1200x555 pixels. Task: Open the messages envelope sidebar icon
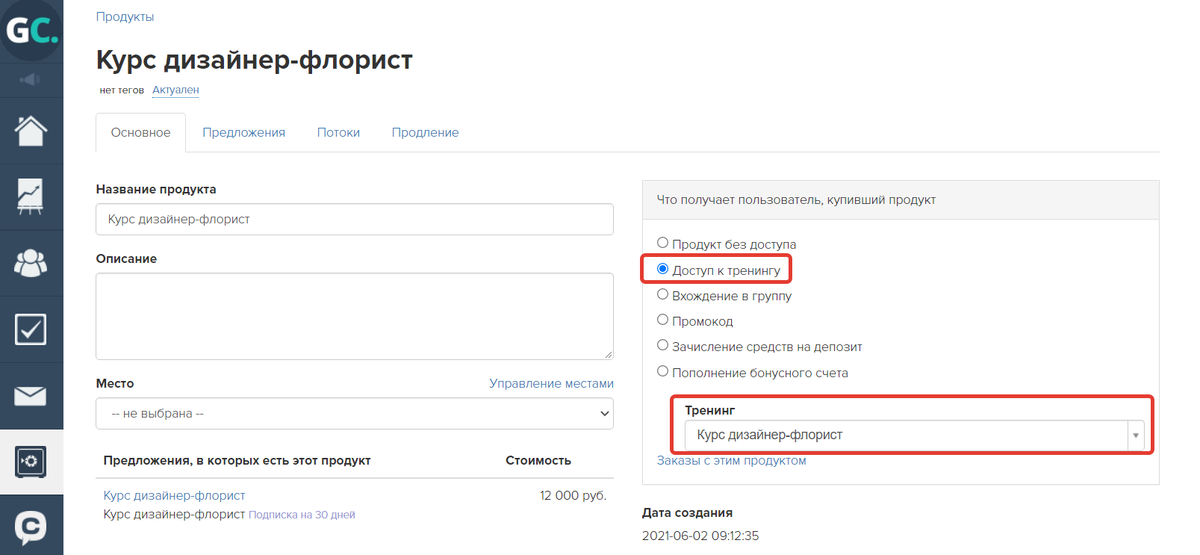(31, 395)
